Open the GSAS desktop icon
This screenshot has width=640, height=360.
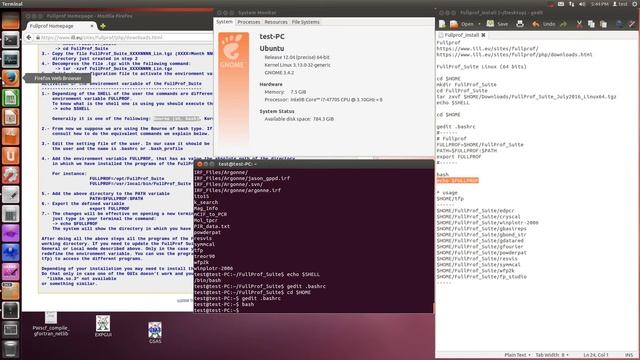click(x=155, y=332)
